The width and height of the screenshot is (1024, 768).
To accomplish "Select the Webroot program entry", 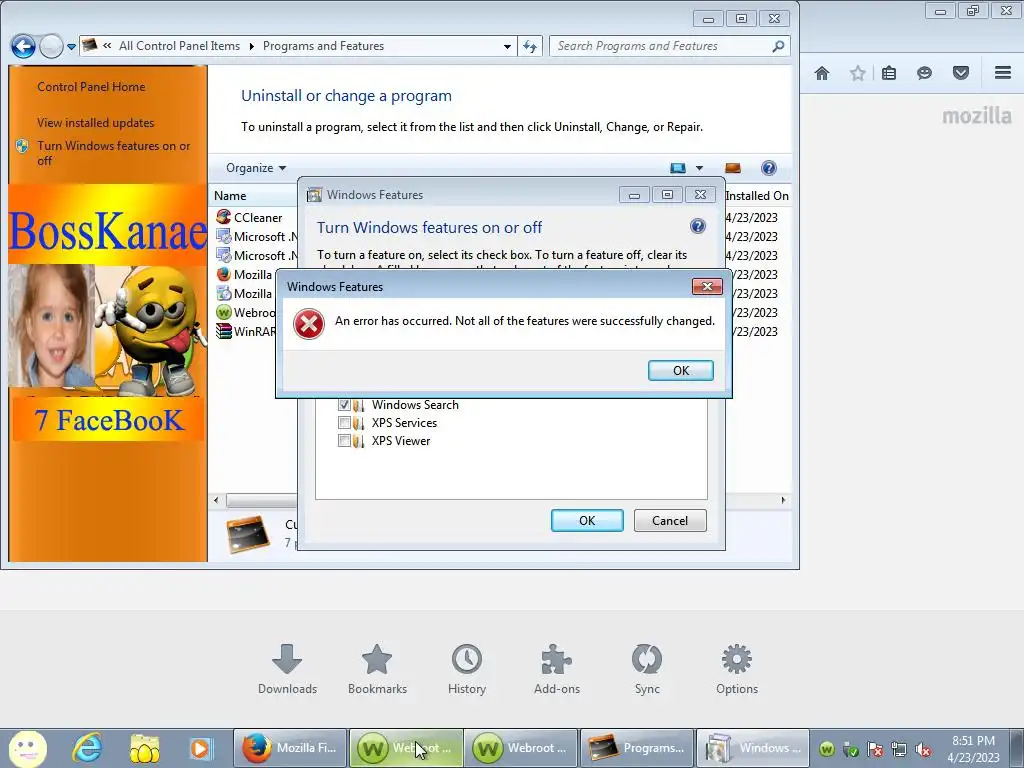I will pyautogui.click(x=246, y=313).
